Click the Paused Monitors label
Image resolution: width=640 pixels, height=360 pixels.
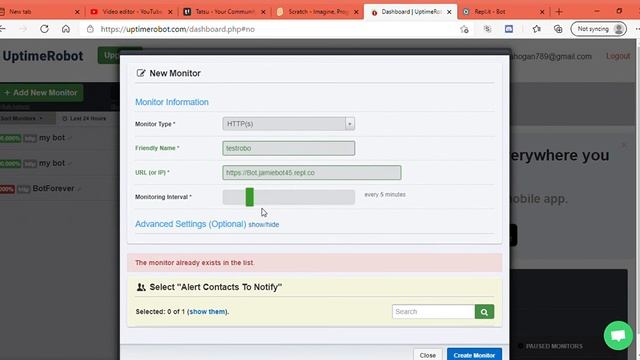coord(554,346)
